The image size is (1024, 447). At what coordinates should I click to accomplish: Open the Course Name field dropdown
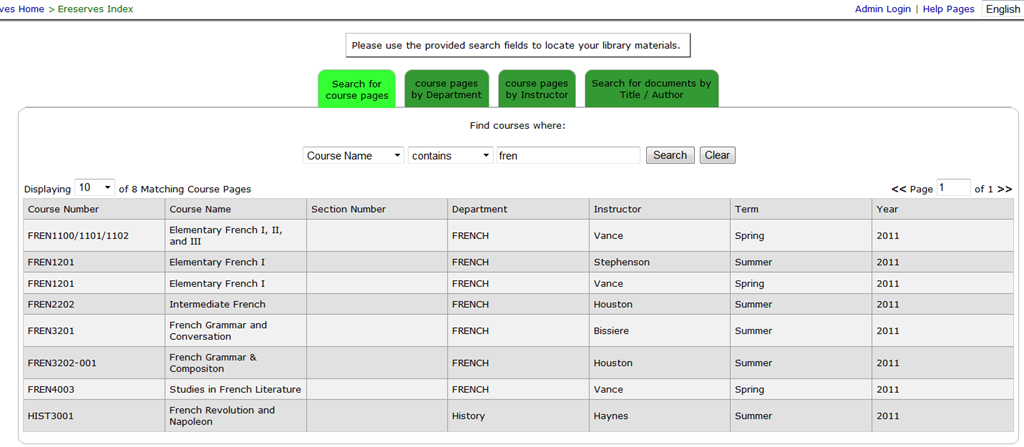(353, 156)
